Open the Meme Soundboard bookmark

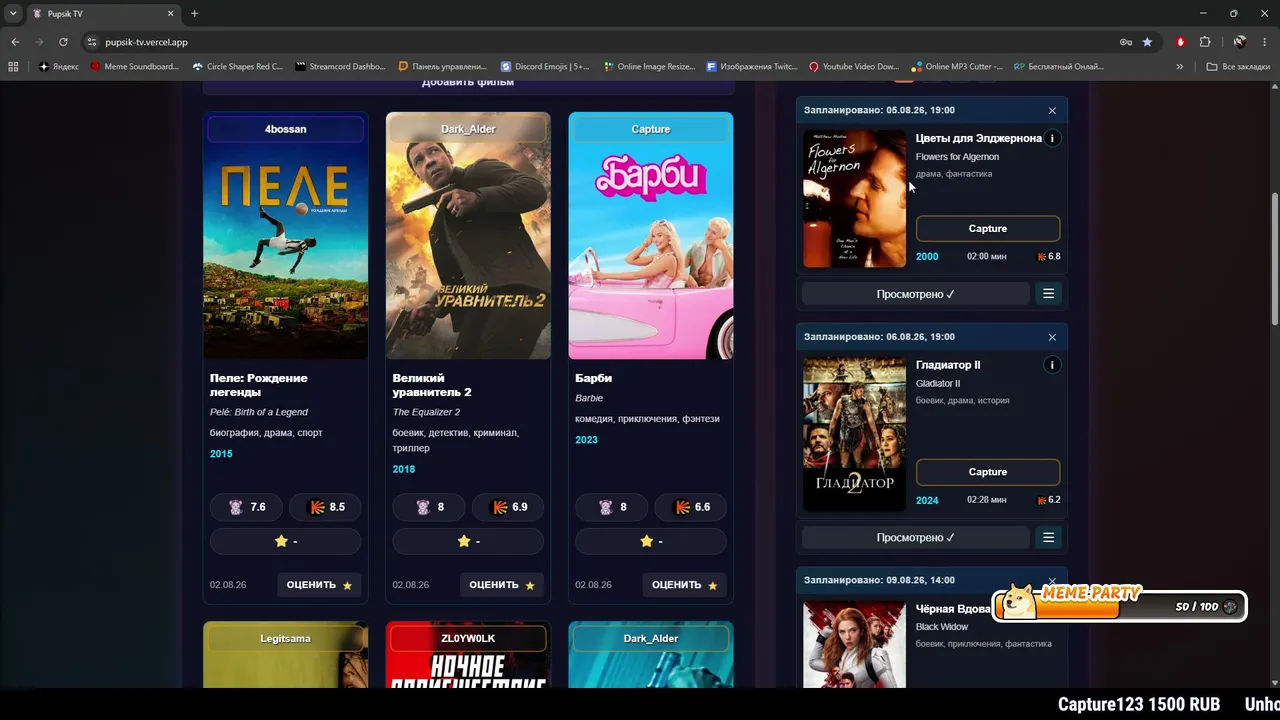click(135, 67)
